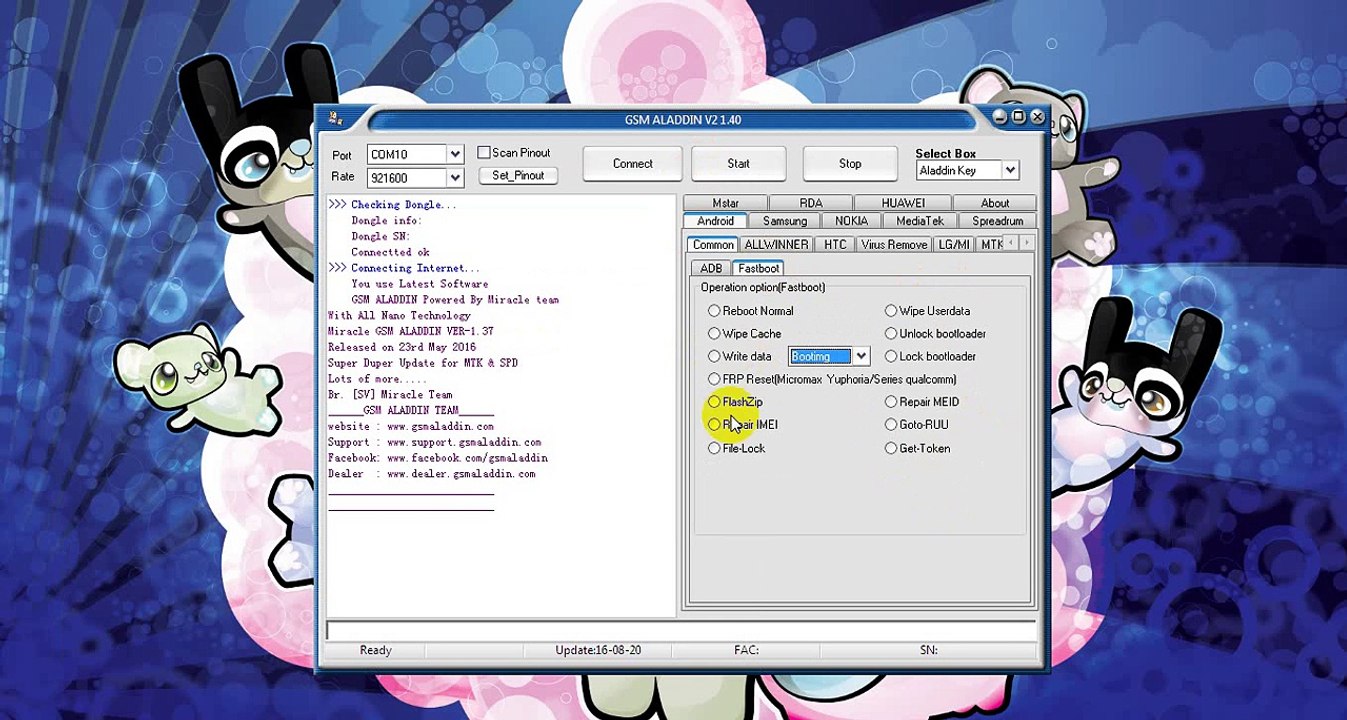This screenshot has height=720, width=1347.
Task: Click the inner tab strip right arrow
Action: [1026, 243]
